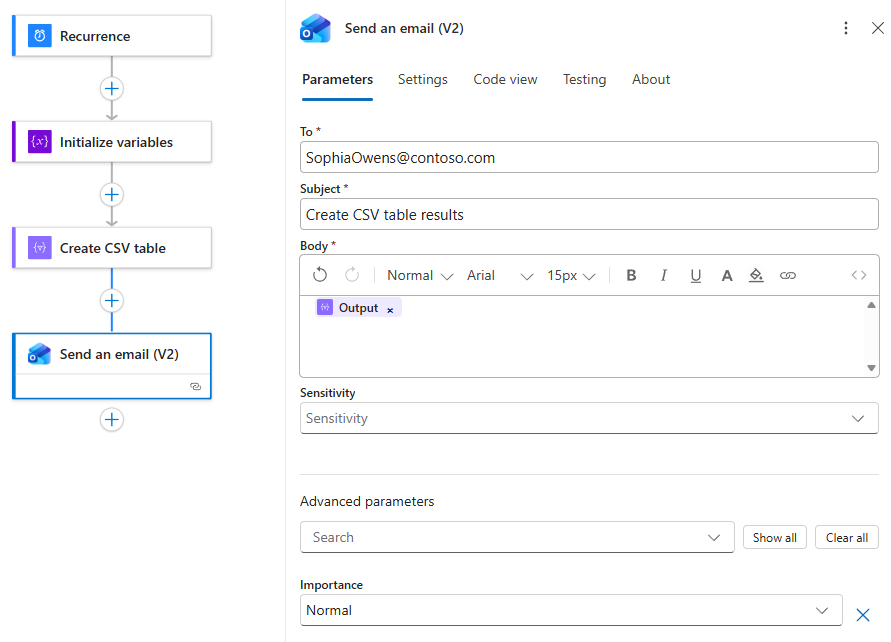Click the Output token icon
The height and width of the screenshot is (642, 891).
pos(325,307)
